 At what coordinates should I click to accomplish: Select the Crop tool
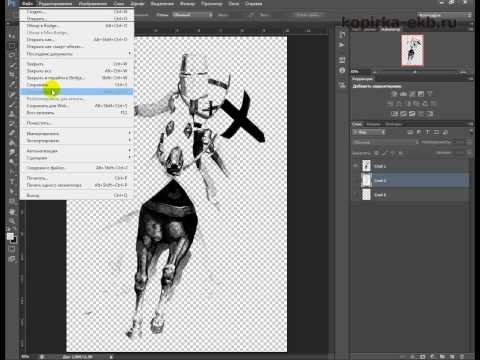tap(12, 74)
